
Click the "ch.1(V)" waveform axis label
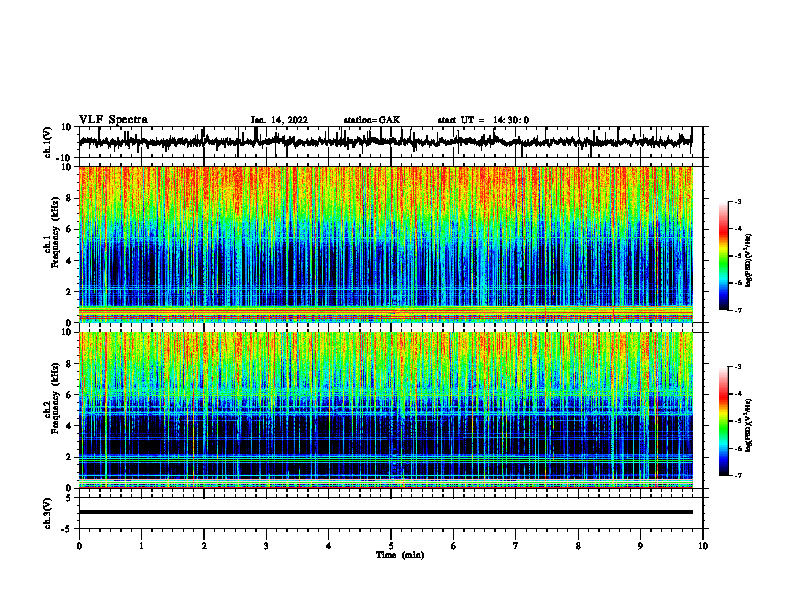[48, 142]
